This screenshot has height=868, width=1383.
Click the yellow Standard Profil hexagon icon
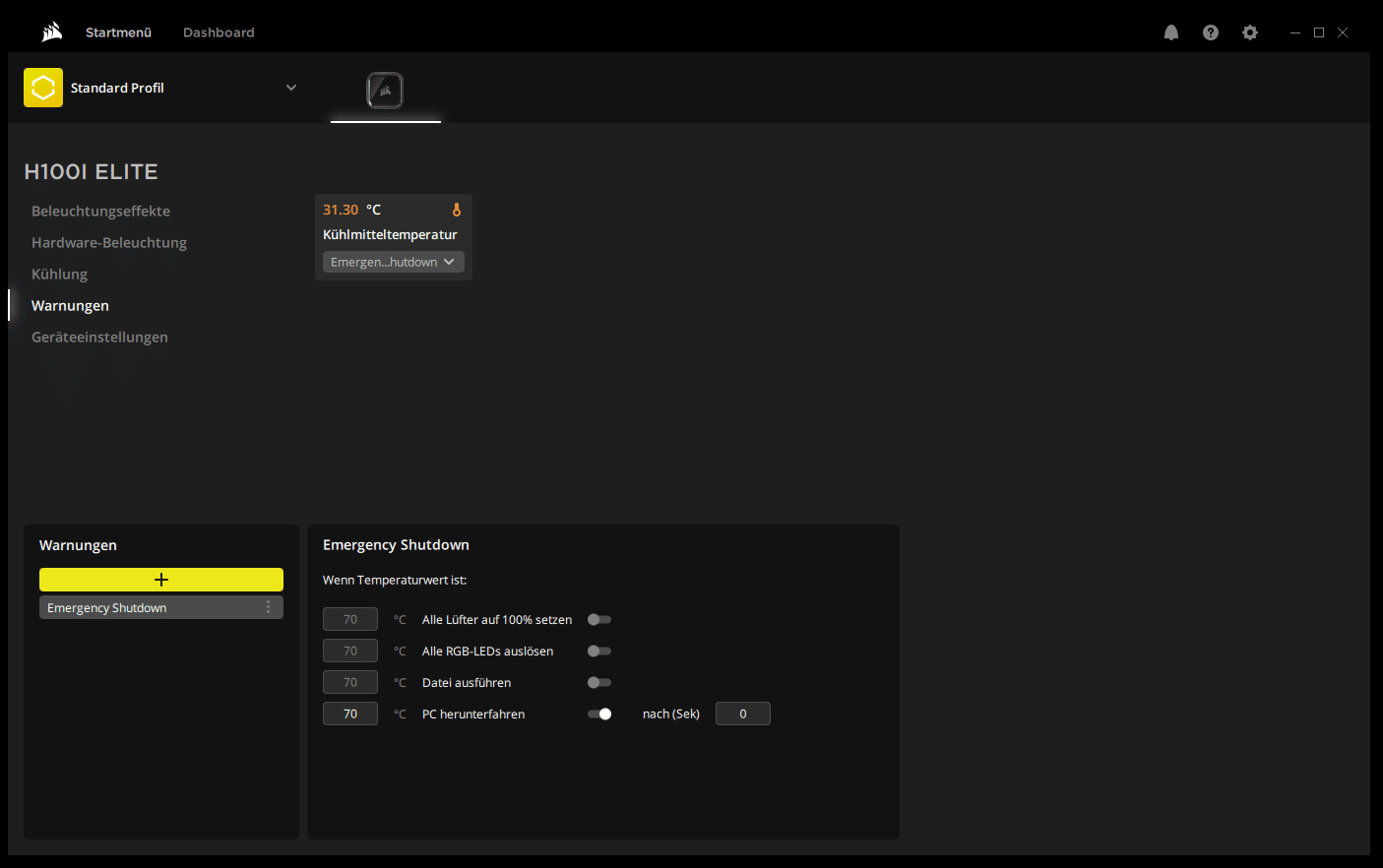point(43,88)
